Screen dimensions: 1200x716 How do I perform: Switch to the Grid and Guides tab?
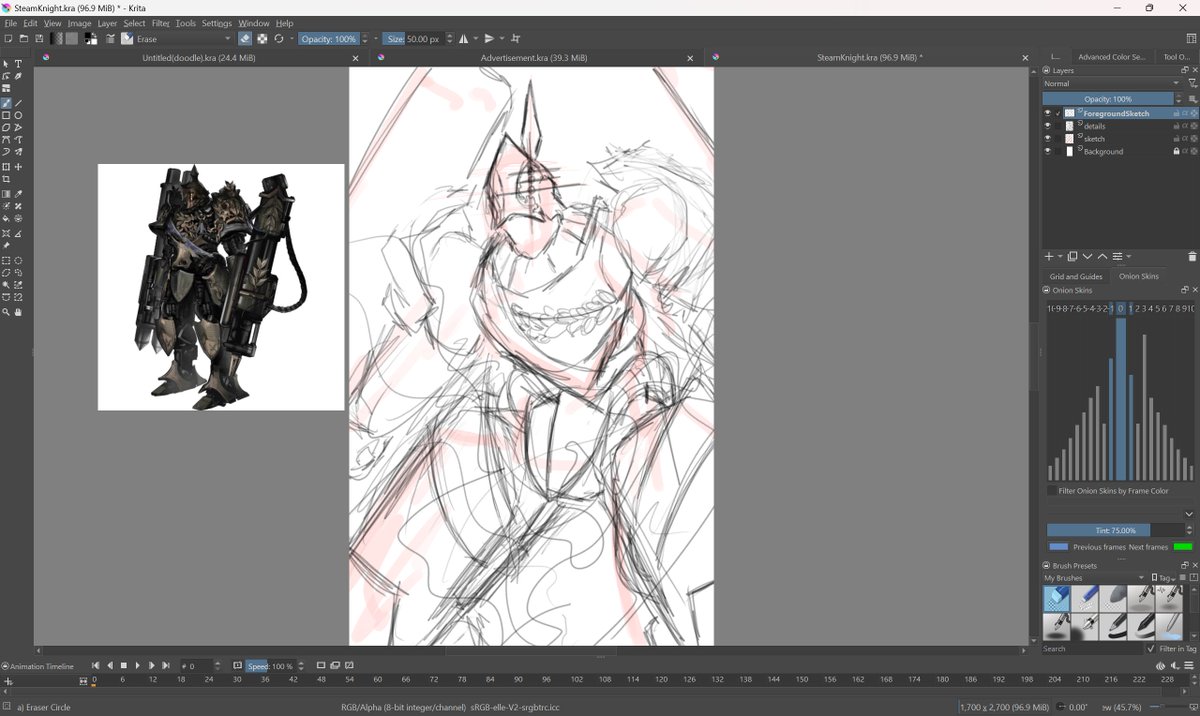click(x=1076, y=276)
